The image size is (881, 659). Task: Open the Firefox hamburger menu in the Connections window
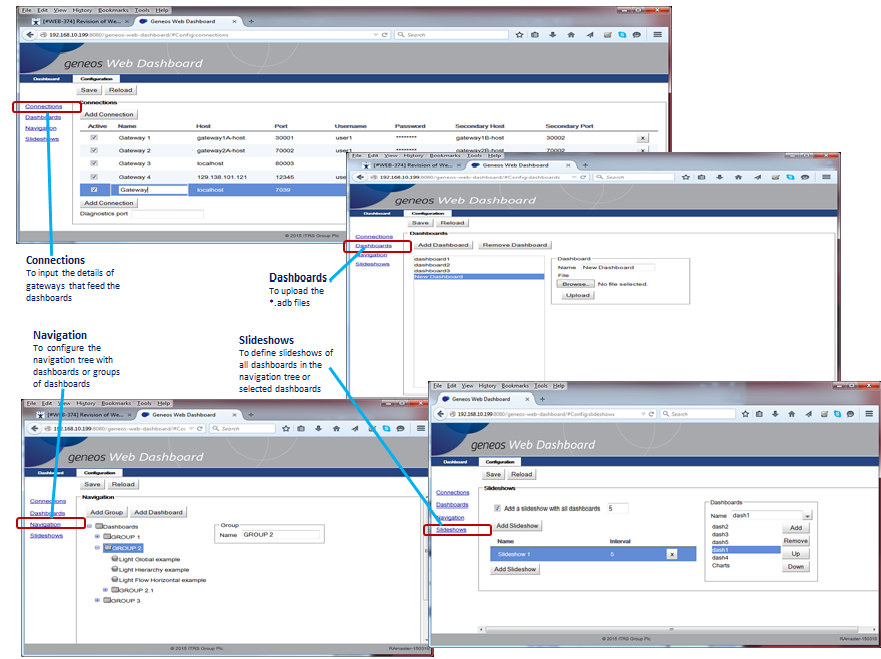click(x=658, y=34)
